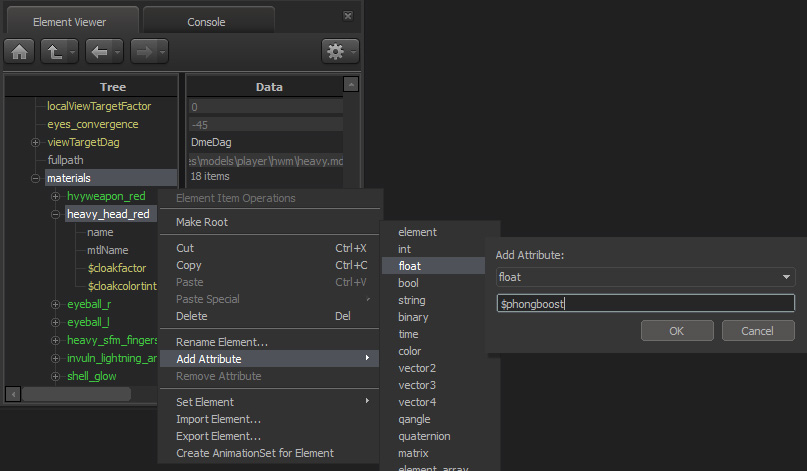
Task: Click the $phongboost attribute name field
Action: click(x=645, y=304)
